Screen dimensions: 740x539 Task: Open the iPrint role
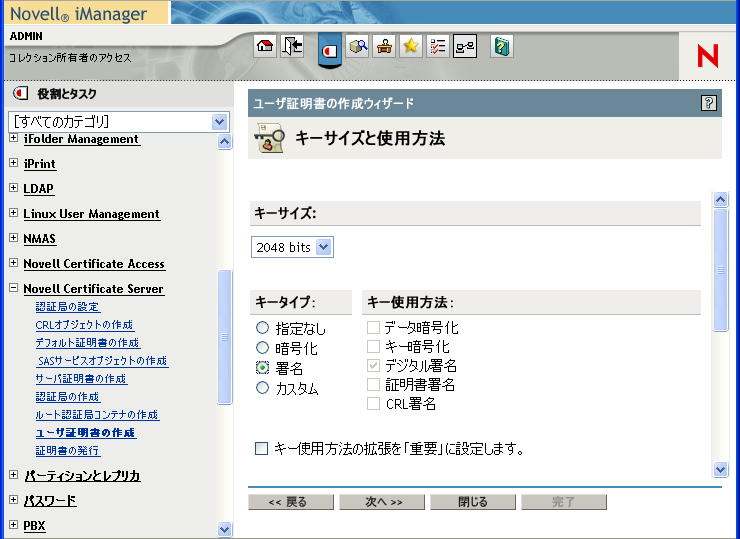[x=40, y=164]
